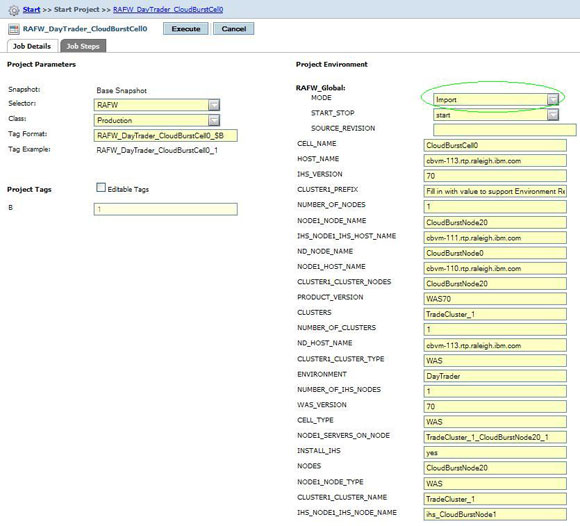Click the Execute button
Image resolution: width=580 pixels, height=526 pixels.
tap(186, 29)
